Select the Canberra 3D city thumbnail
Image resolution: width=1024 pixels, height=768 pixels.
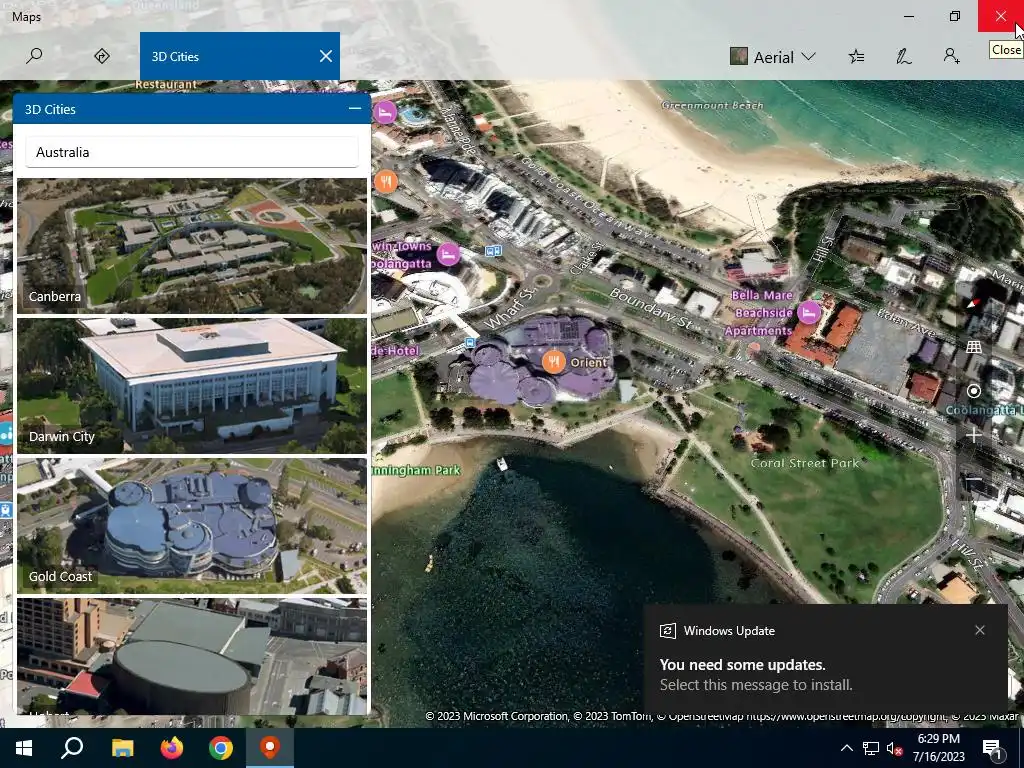pos(192,246)
